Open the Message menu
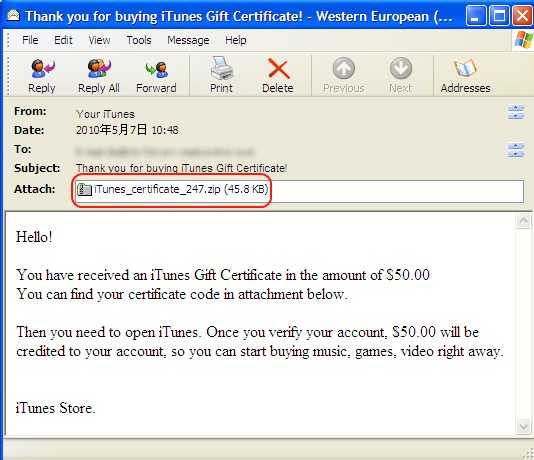This screenshot has height=460, width=534. [x=188, y=40]
